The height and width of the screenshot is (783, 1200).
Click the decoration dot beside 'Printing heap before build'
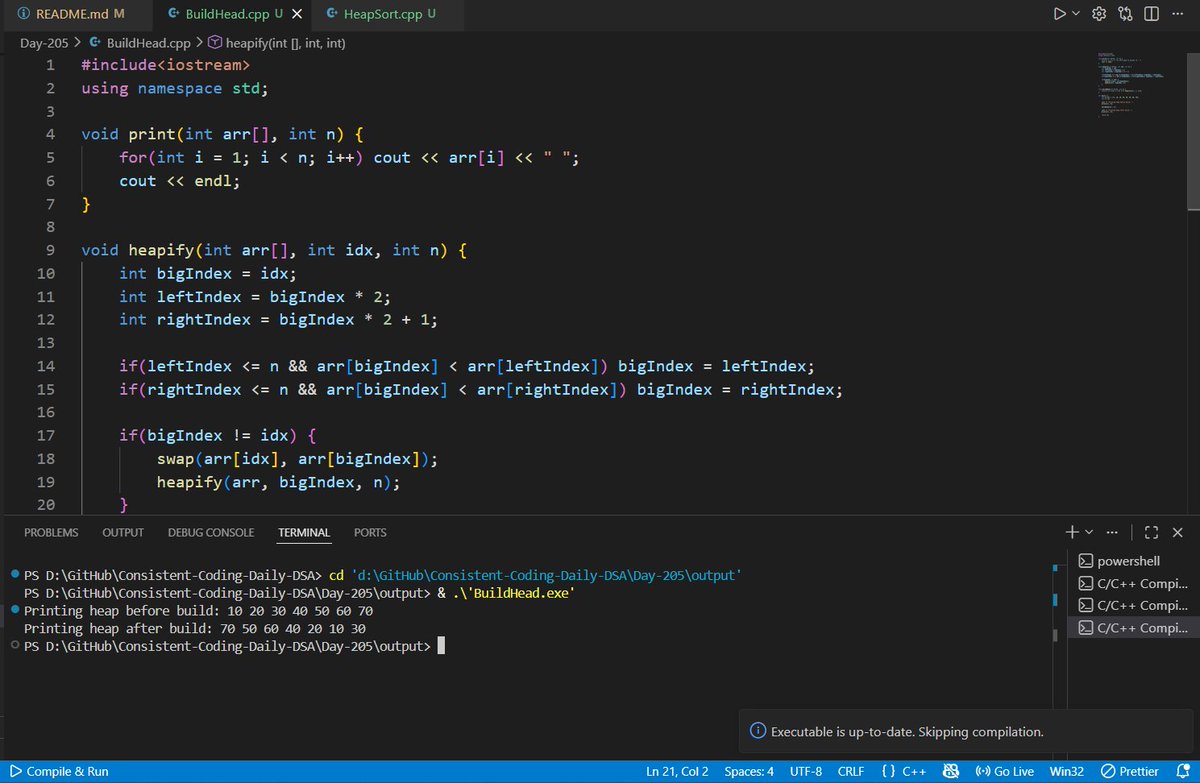click(13, 610)
